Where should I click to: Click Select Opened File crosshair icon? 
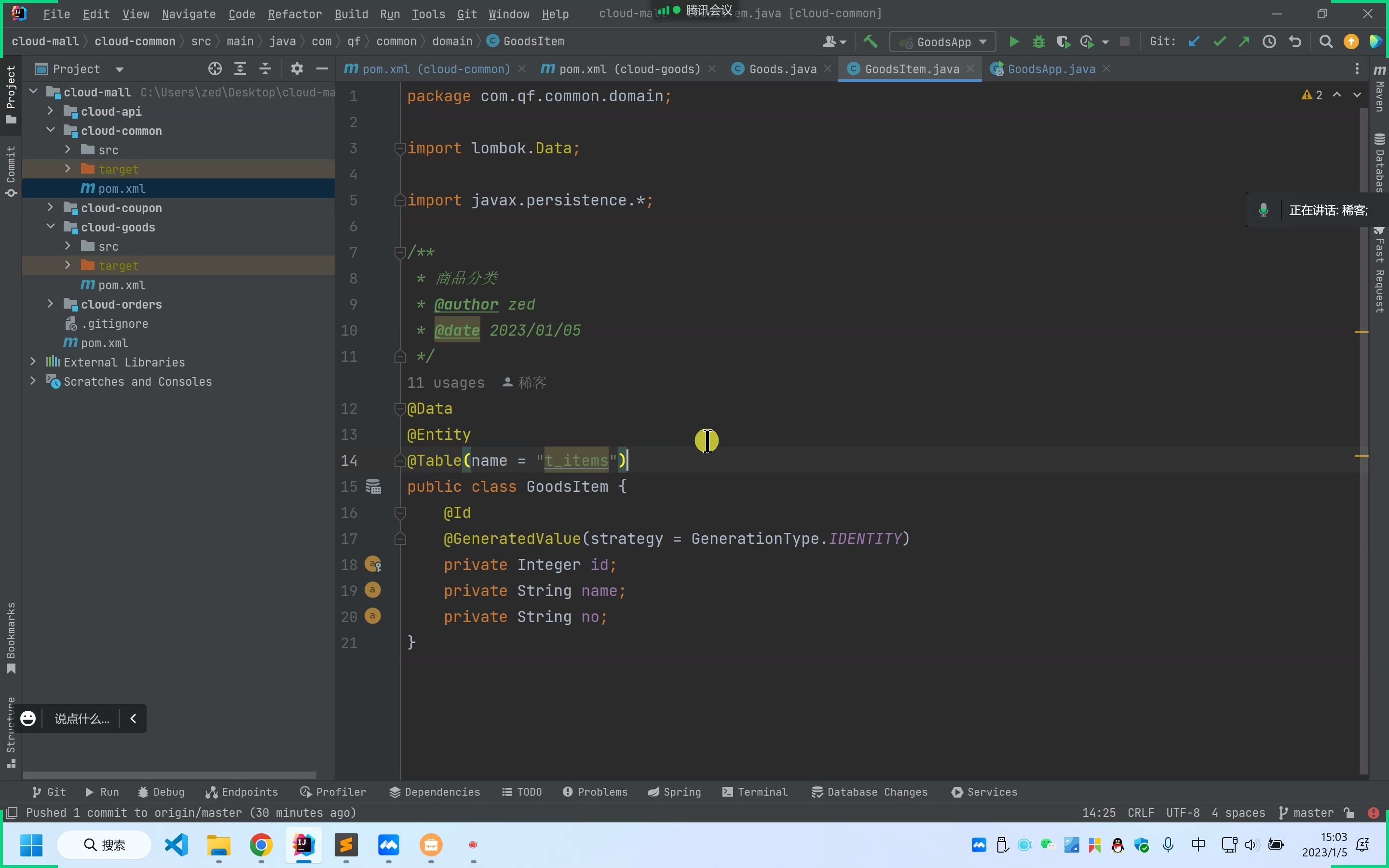(x=215, y=69)
